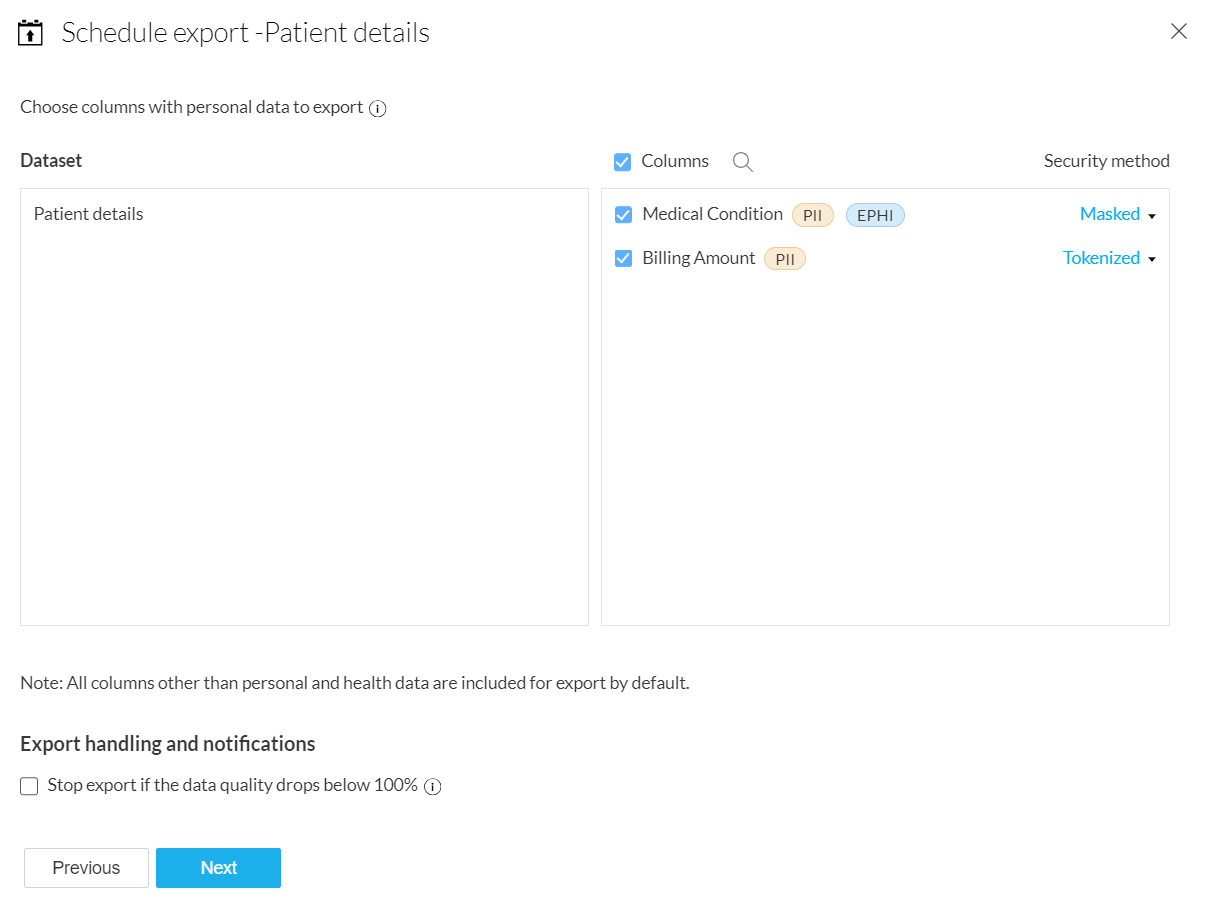Click the PII tag on Billing Amount

click(x=784, y=259)
